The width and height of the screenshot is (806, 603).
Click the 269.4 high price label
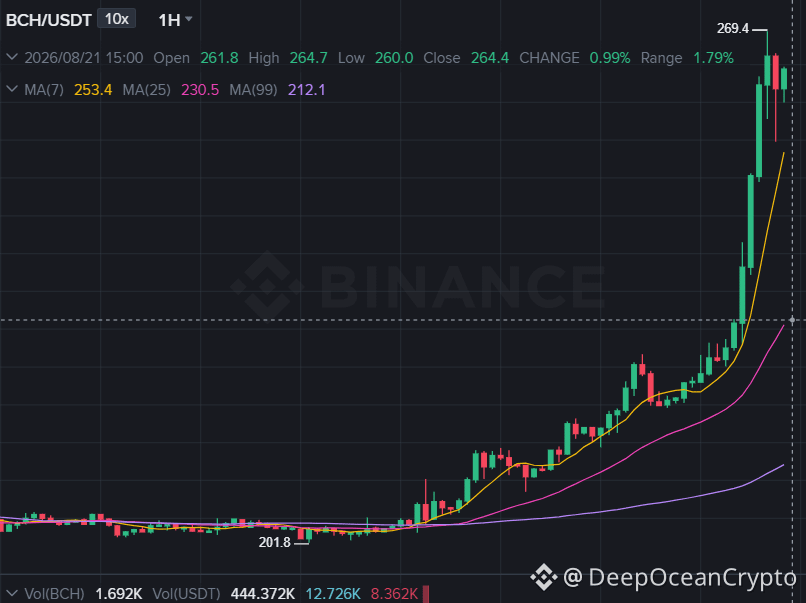coord(733,28)
